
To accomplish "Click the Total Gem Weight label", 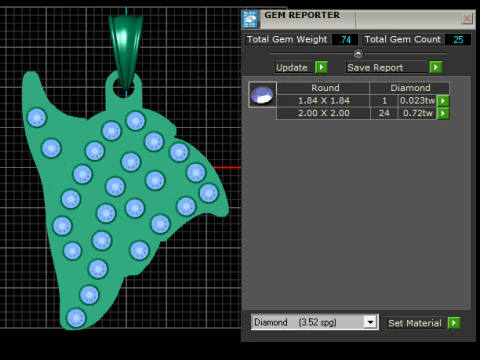I will point(287,39).
